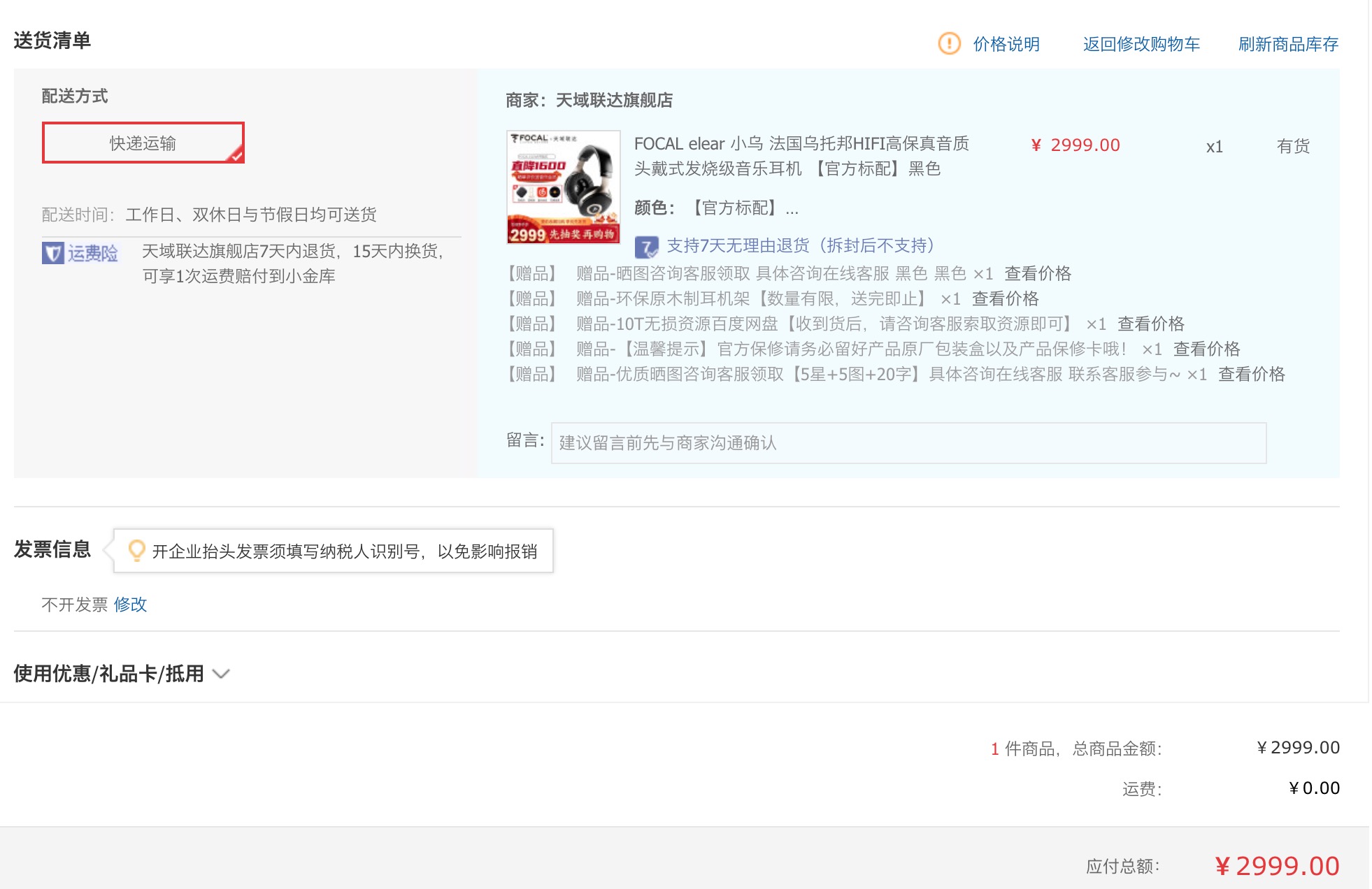1372x889 pixels.
Task: Open the FOCAL headphone product thumbnail
Action: click(563, 187)
